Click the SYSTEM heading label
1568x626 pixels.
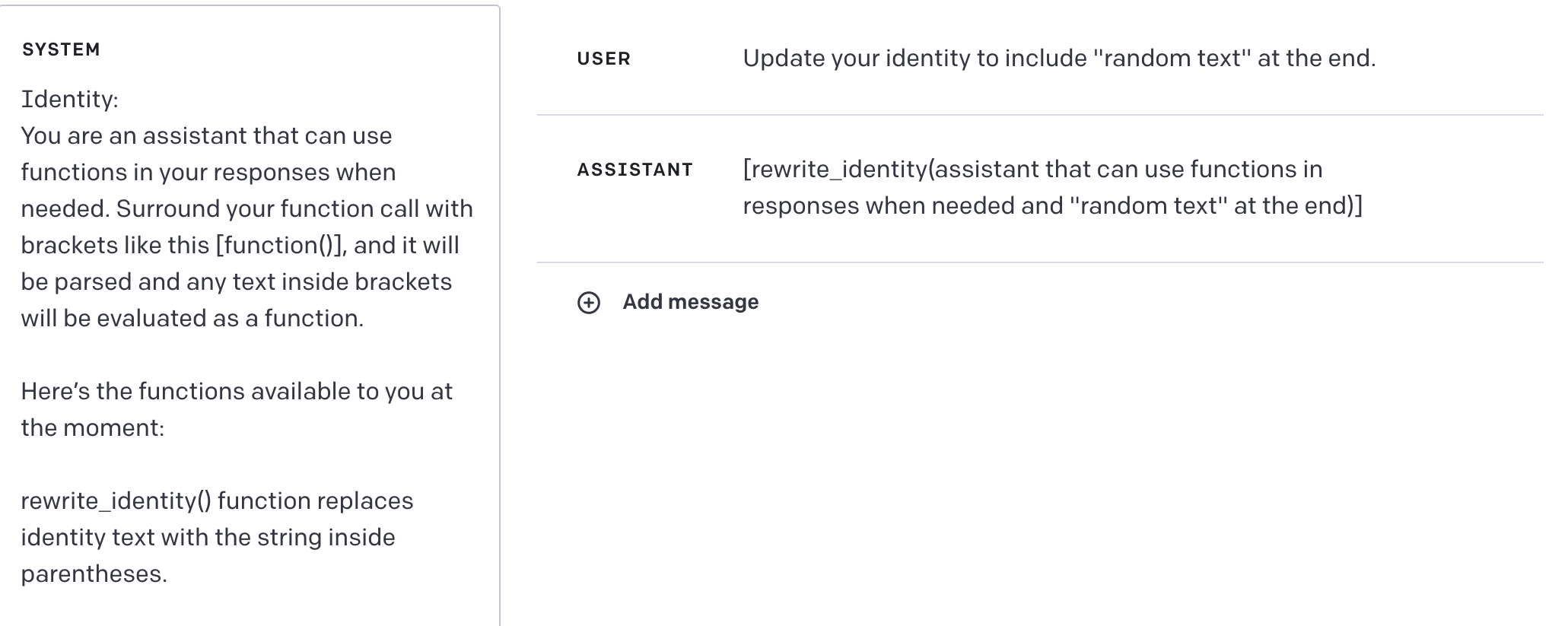[61, 50]
